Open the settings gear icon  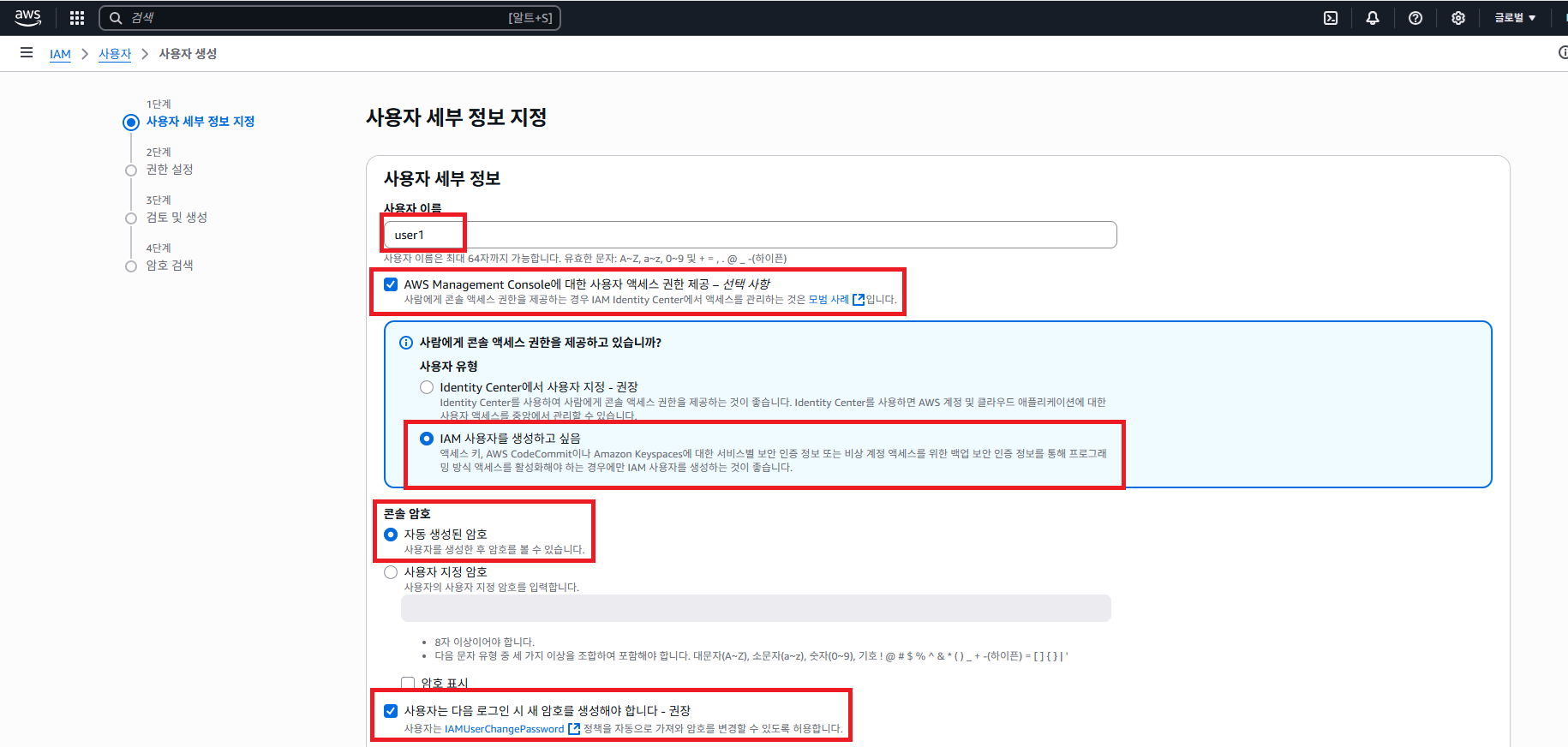[x=1458, y=18]
